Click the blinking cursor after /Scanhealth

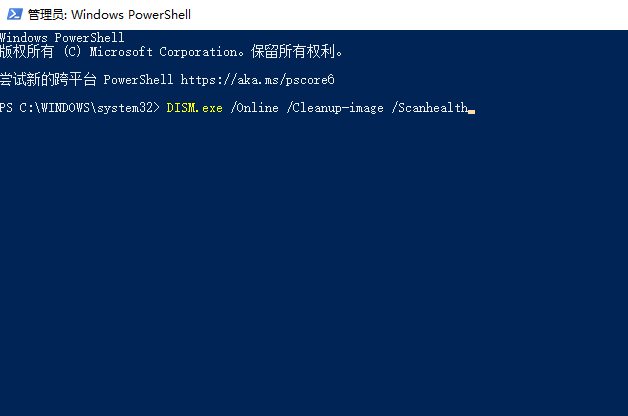[471, 109]
